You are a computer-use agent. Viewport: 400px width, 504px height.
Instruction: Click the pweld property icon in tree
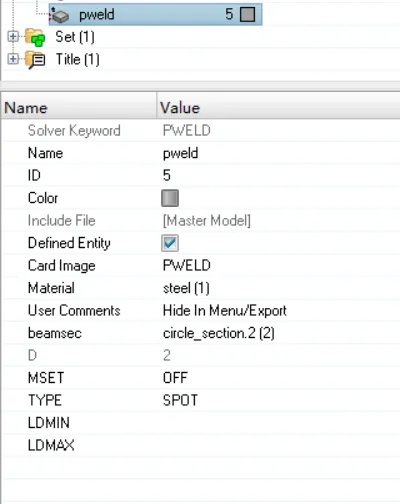(x=60, y=15)
